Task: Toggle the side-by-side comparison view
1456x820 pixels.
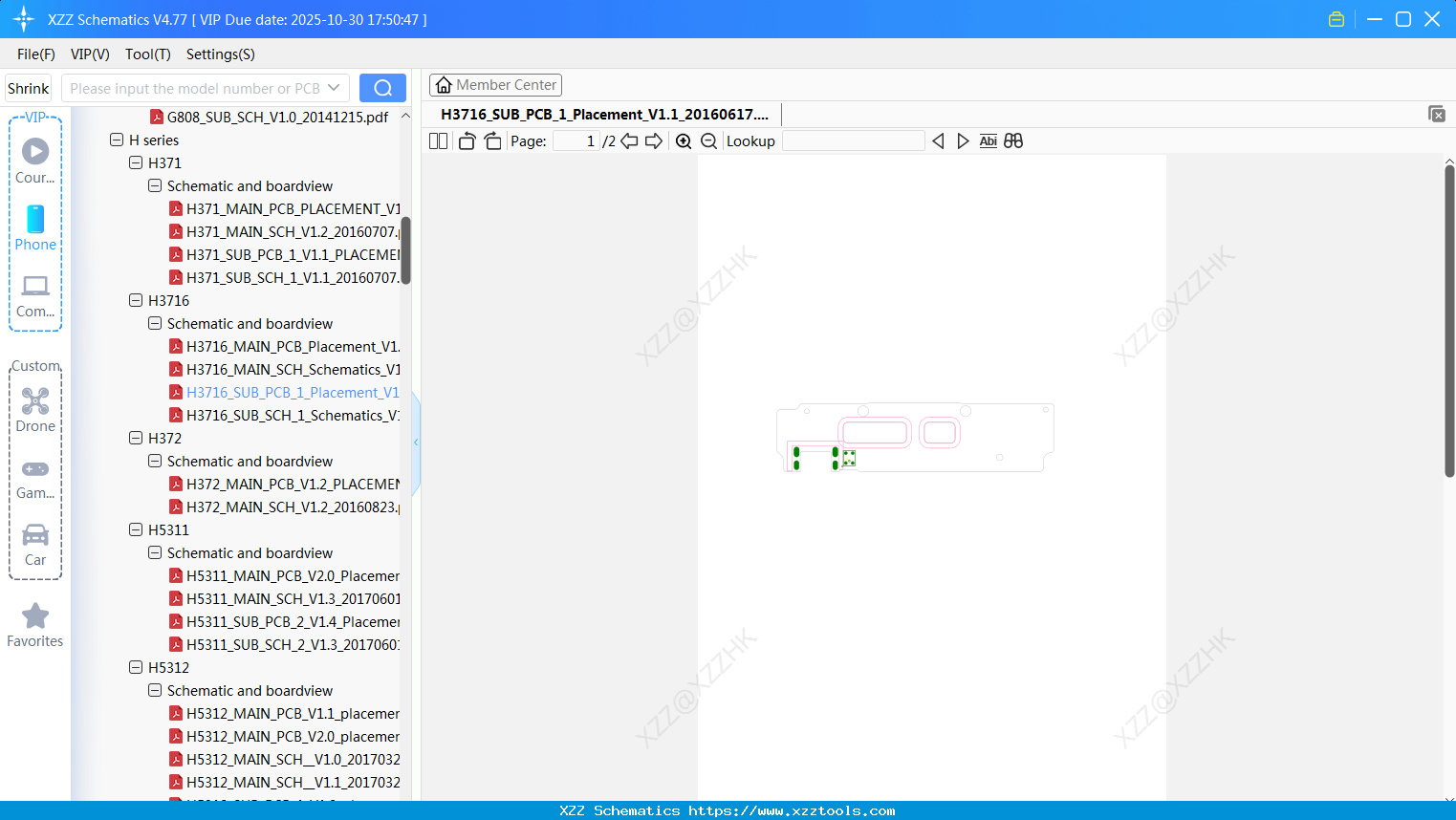Action: (x=1012, y=140)
